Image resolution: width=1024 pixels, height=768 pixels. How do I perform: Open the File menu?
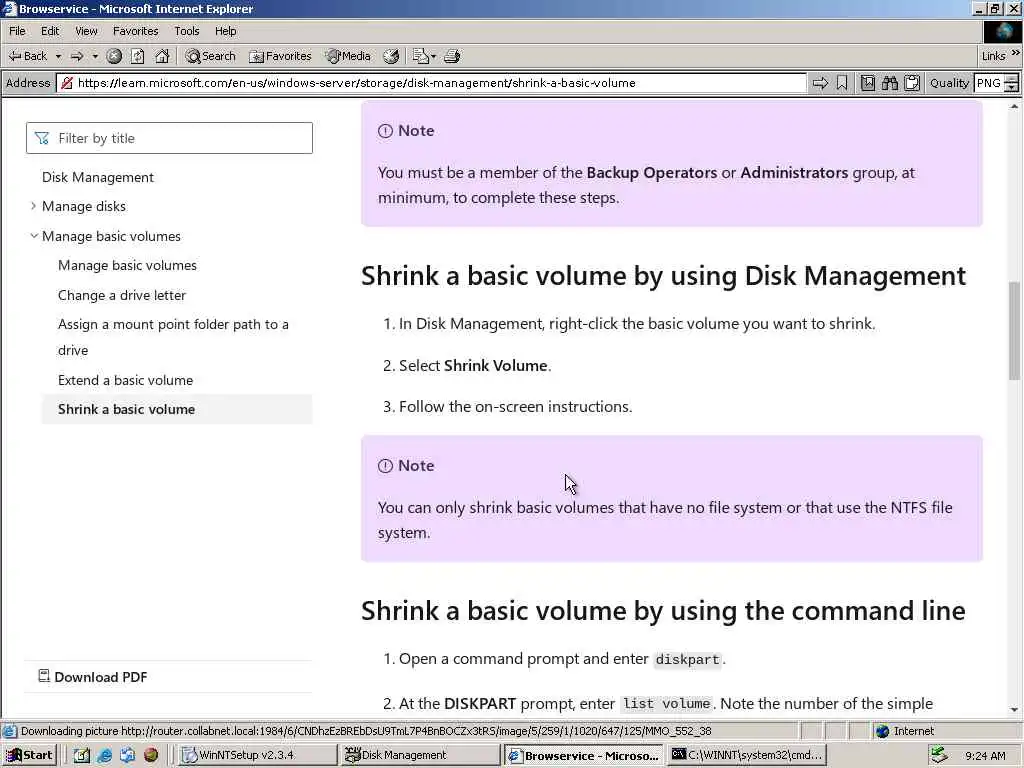17,31
